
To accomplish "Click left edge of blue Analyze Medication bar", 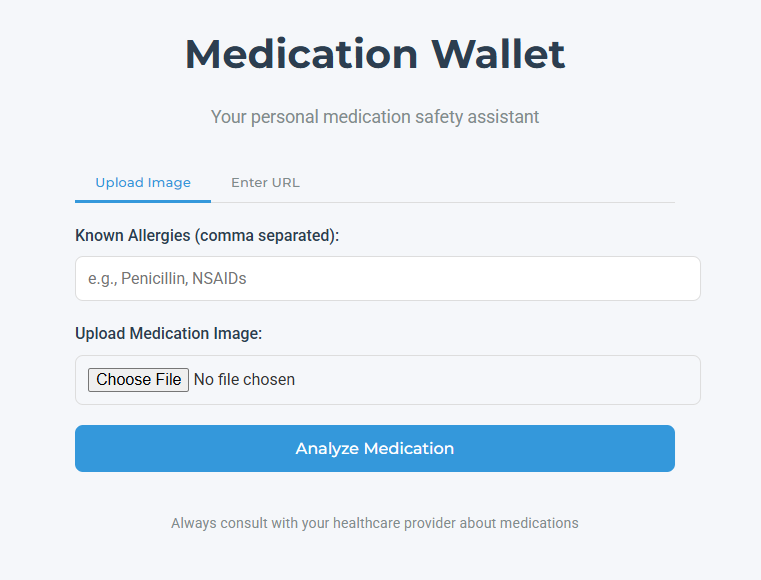I will point(83,448).
